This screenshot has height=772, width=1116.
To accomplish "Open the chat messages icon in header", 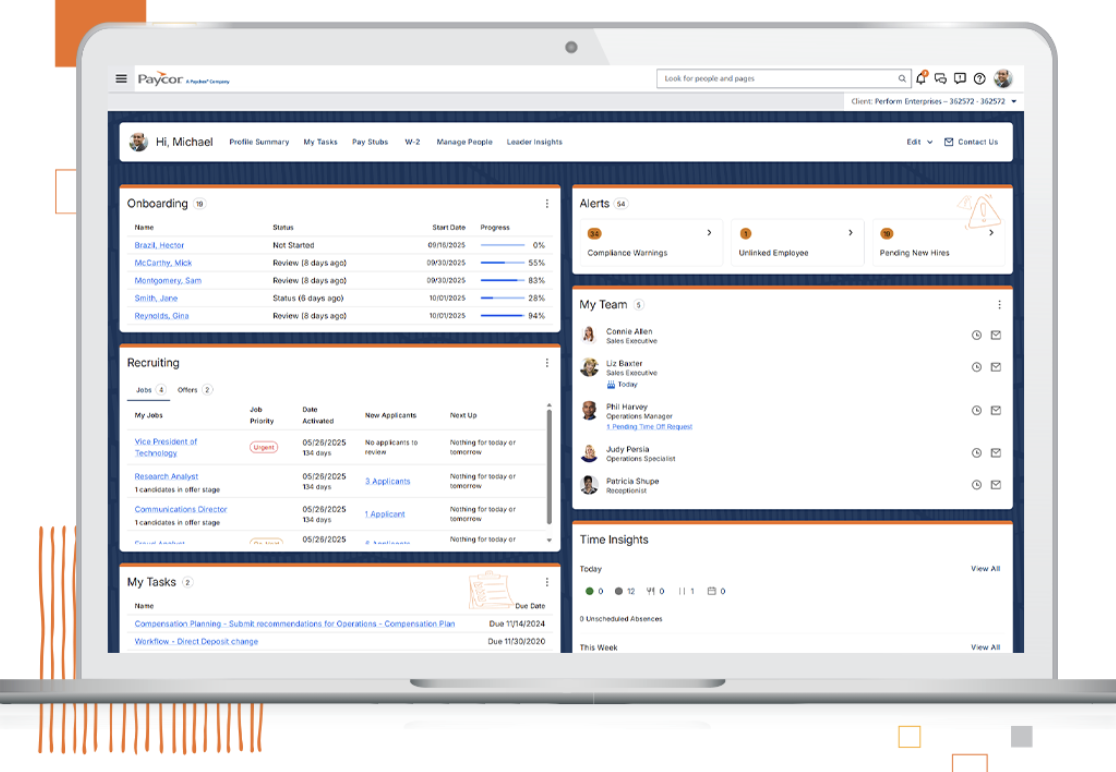I will 939,77.
